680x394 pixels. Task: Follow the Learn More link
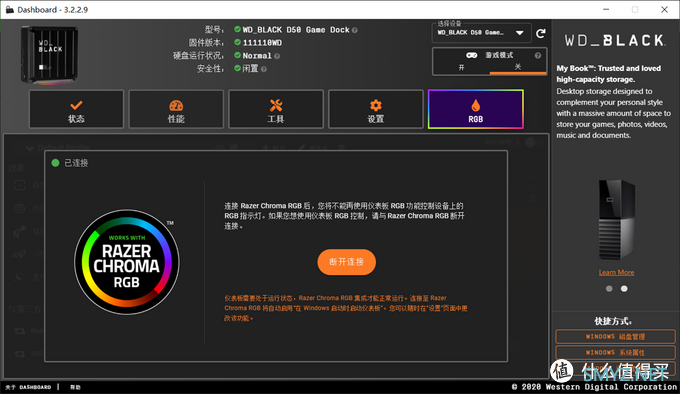[616, 272]
